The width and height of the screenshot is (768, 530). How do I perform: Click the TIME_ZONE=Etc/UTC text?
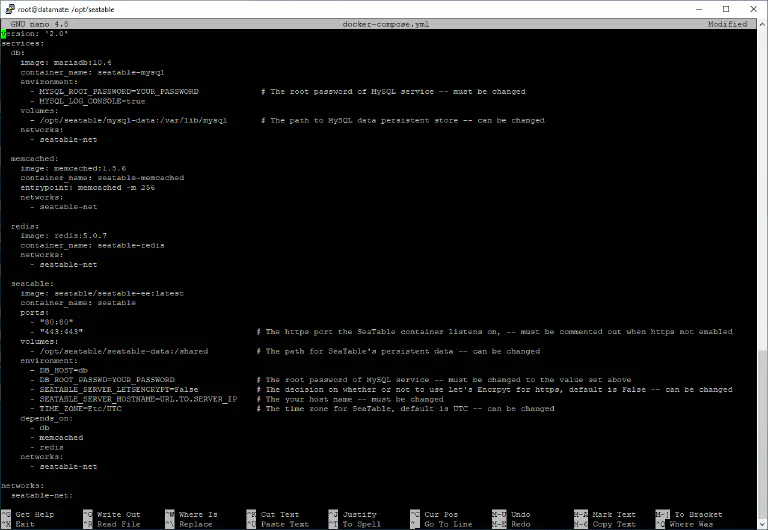coord(80,409)
